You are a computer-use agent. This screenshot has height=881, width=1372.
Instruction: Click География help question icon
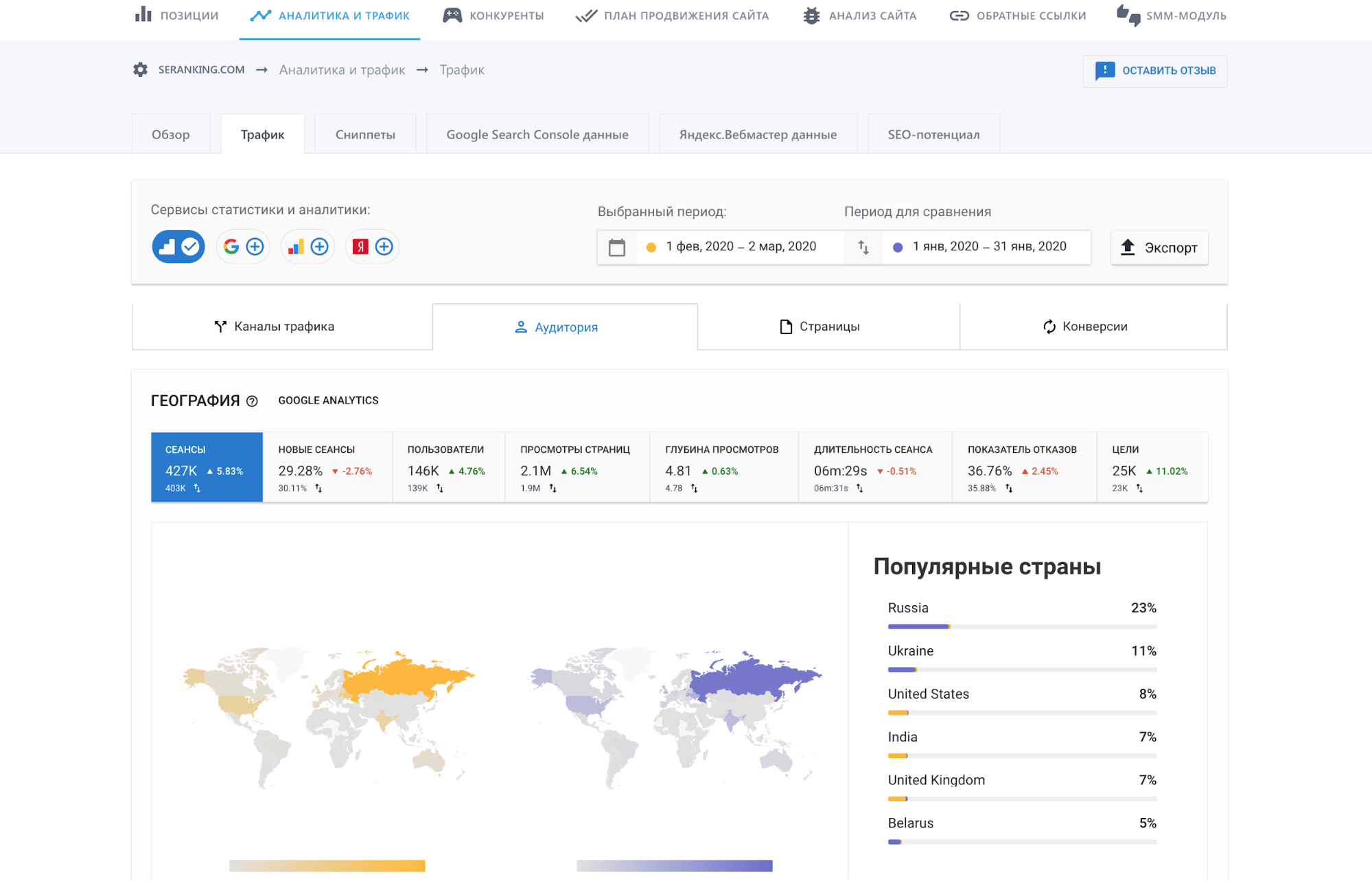[252, 401]
